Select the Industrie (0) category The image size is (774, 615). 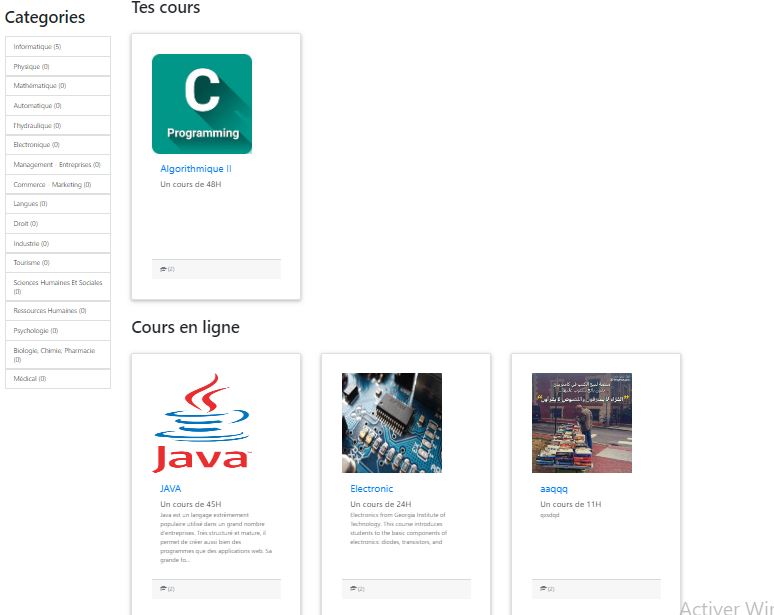coord(58,243)
